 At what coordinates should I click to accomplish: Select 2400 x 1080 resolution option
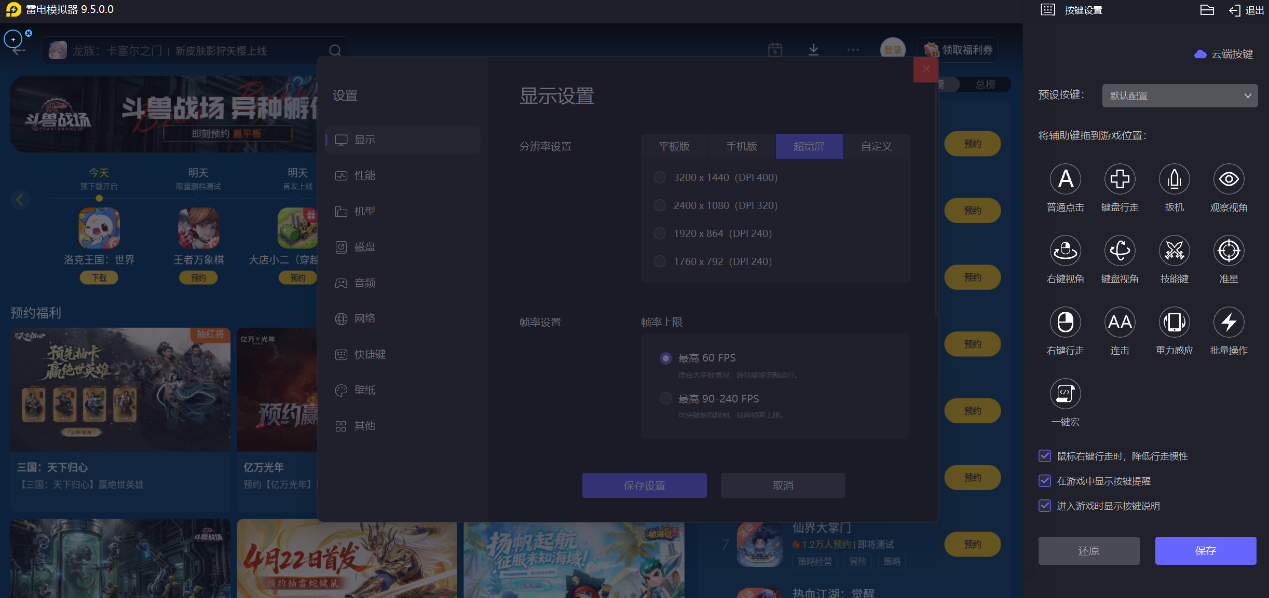pos(659,205)
